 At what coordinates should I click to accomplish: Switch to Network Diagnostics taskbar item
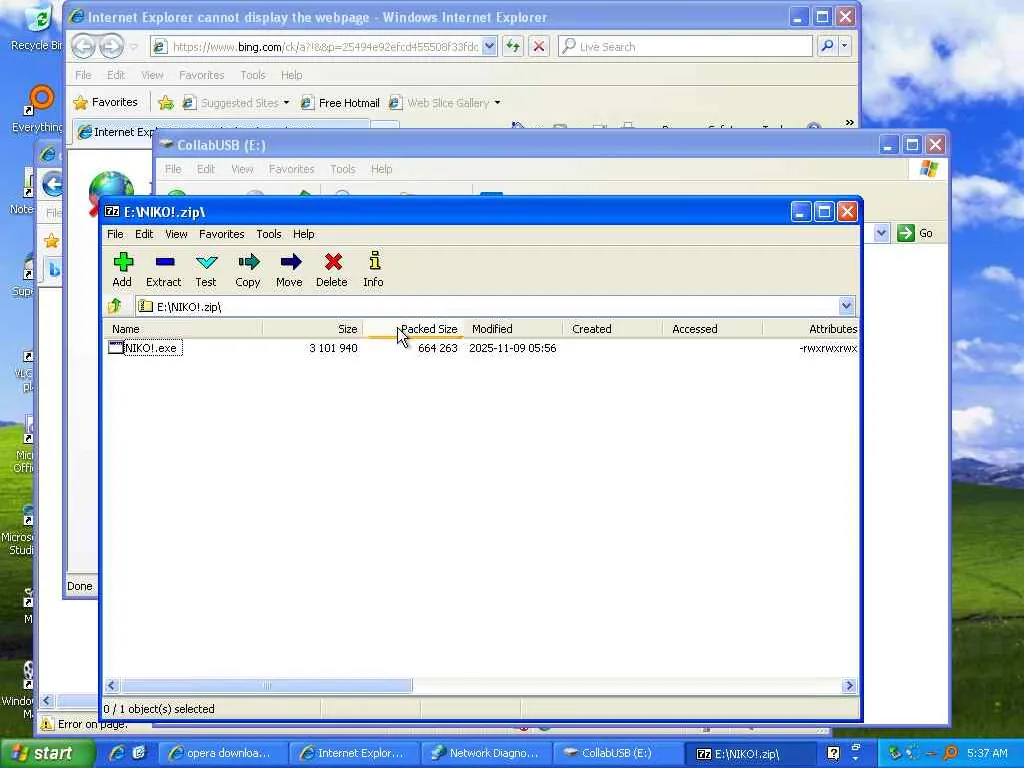(x=487, y=753)
